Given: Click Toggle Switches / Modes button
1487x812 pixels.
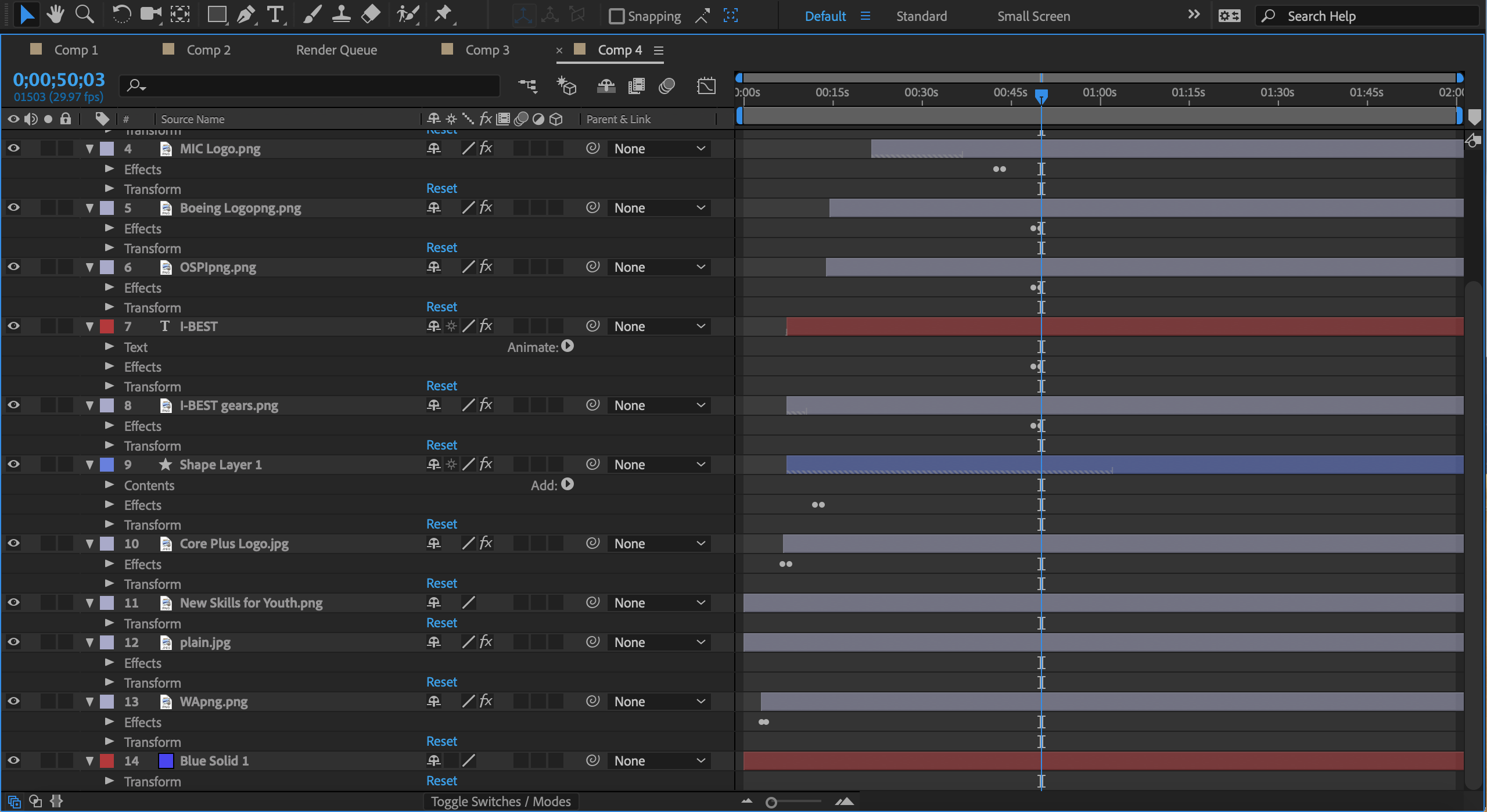Looking at the screenshot, I should click(x=501, y=802).
